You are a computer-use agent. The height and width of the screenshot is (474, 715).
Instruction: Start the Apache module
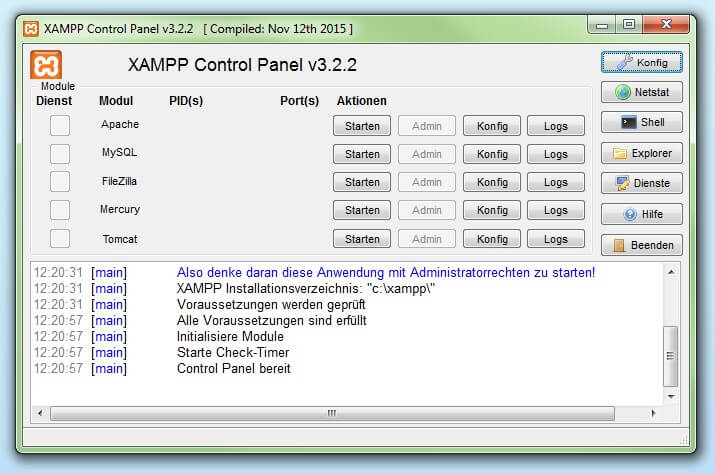(362, 126)
